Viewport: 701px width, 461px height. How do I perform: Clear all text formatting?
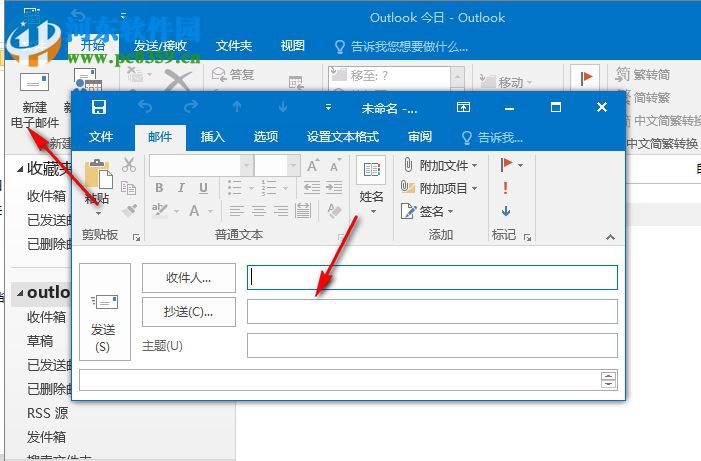[x=334, y=210]
